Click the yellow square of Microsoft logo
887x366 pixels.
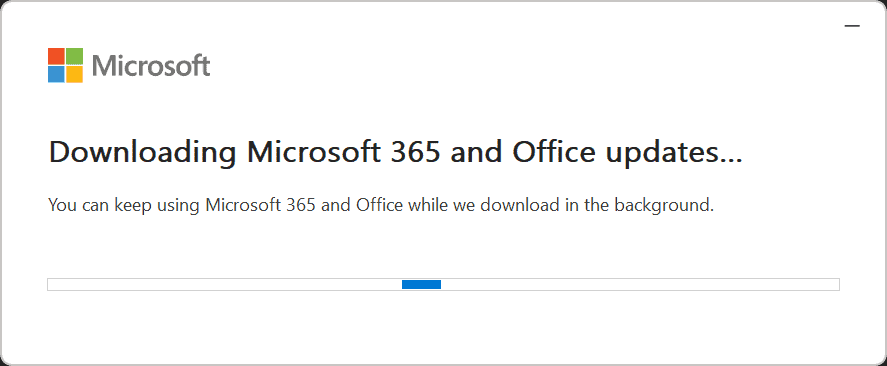pos(75,75)
